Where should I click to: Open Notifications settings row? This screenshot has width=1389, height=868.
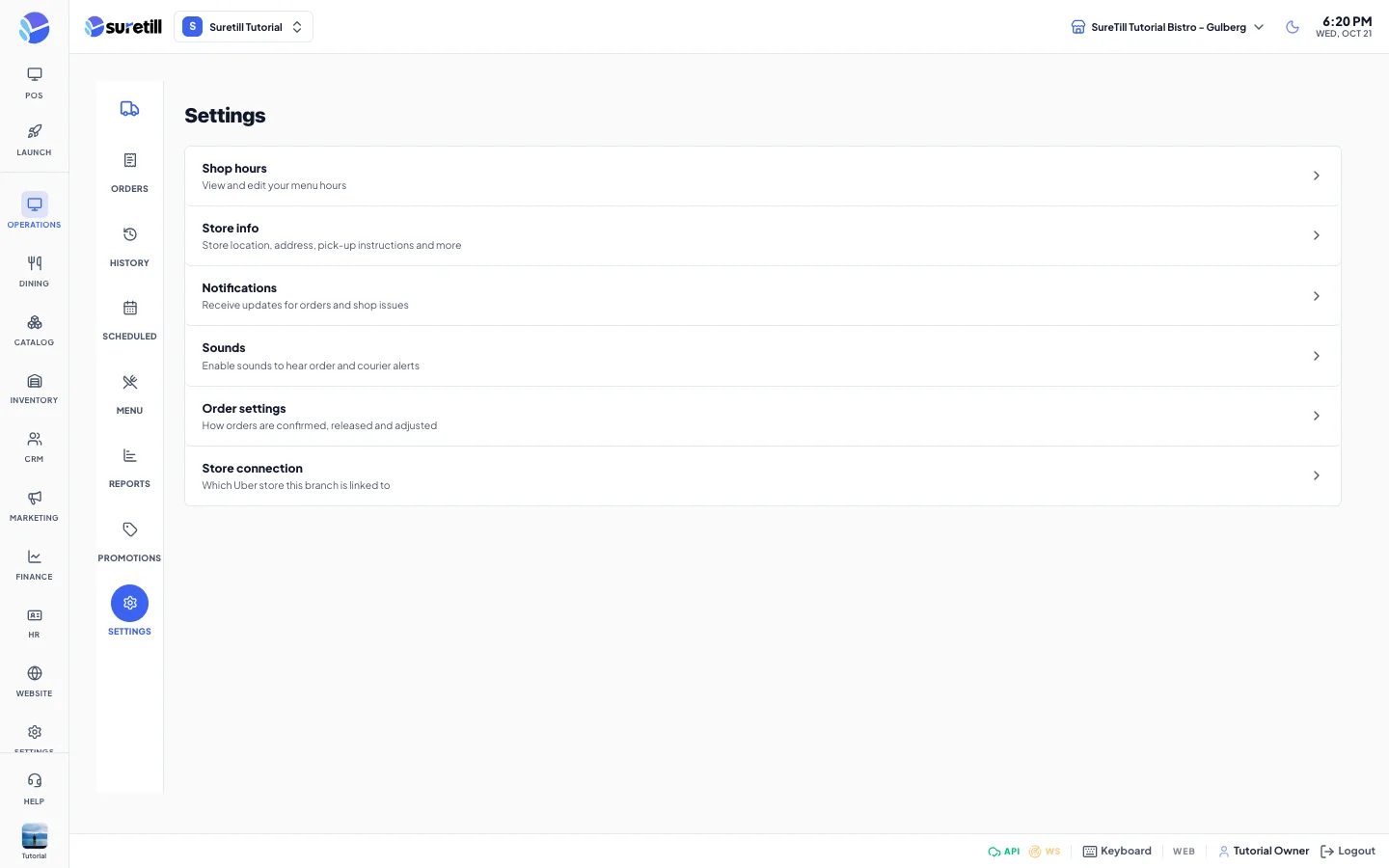click(x=762, y=296)
